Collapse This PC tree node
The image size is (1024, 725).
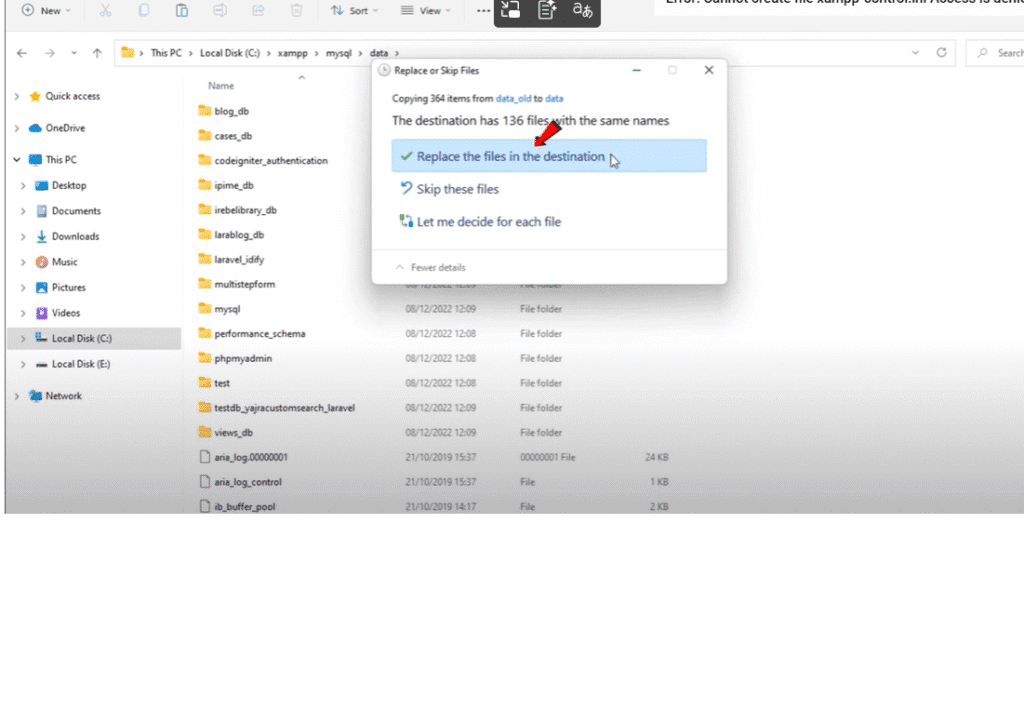point(16,159)
